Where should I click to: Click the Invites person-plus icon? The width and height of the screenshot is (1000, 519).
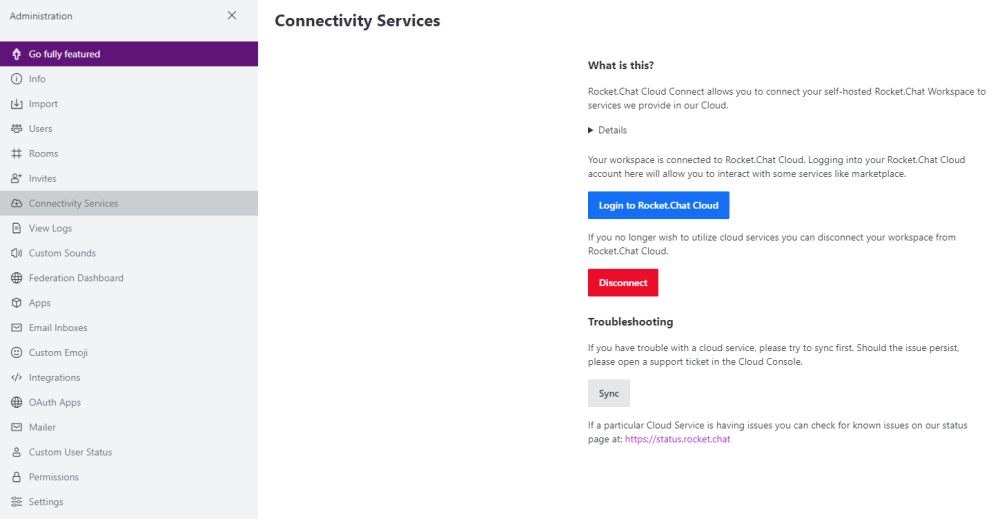point(17,179)
